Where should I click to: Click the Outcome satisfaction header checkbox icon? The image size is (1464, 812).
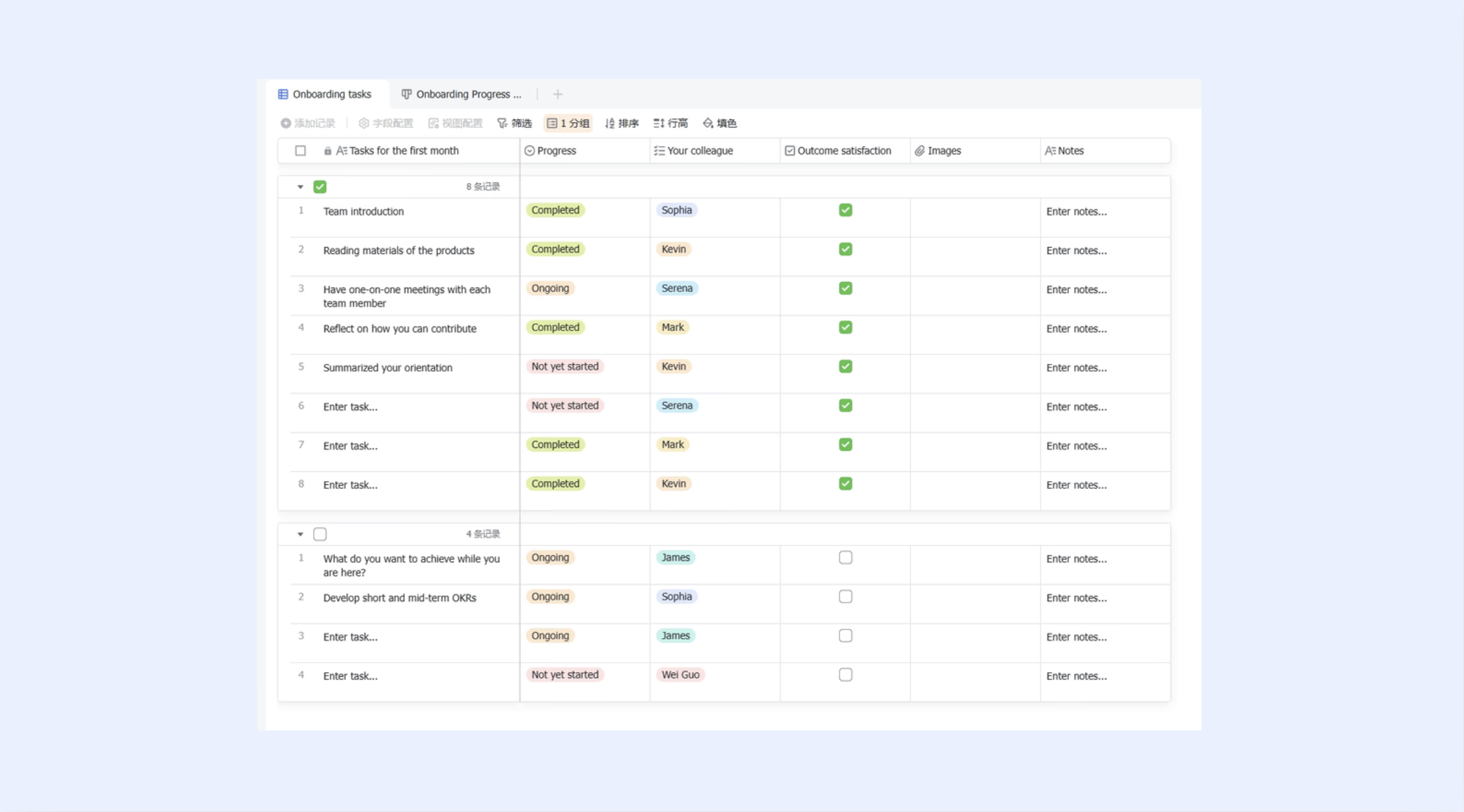click(790, 151)
